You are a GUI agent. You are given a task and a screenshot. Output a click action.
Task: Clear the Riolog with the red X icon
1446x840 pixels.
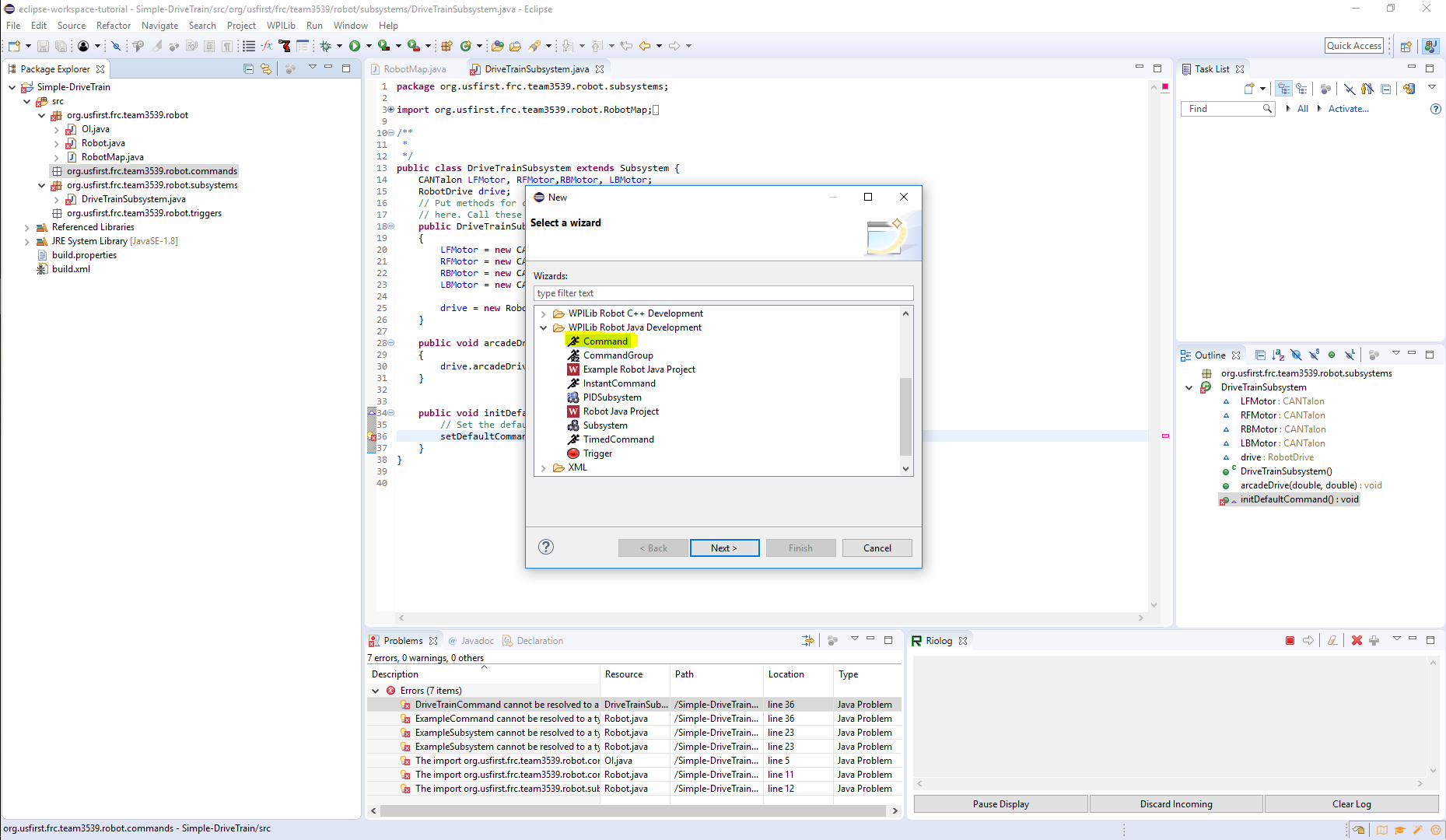1357,640
